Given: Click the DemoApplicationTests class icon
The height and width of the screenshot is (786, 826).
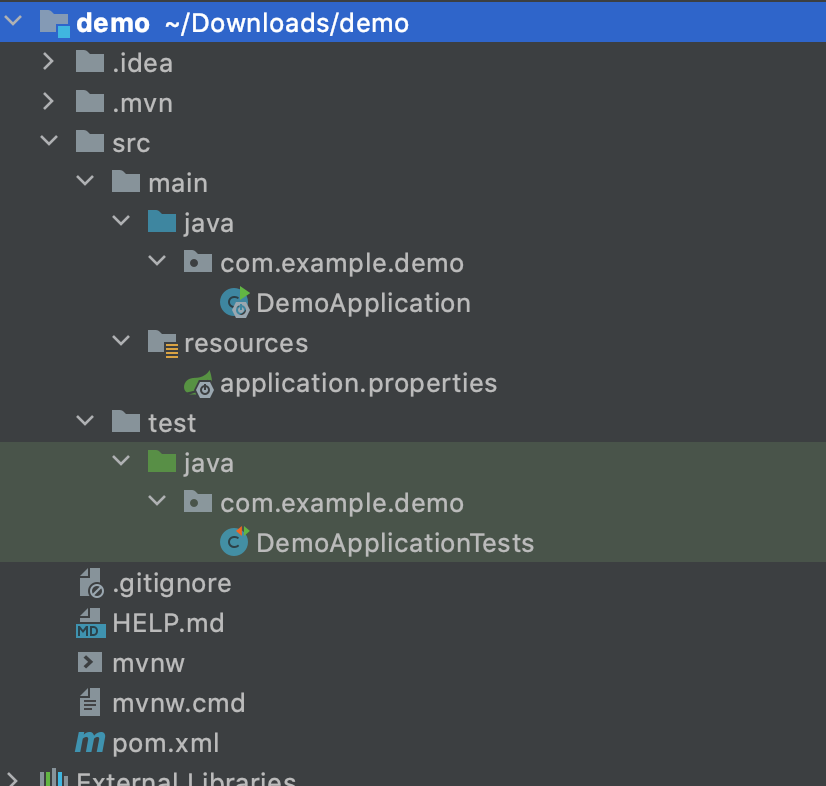Looking at the screenshot, I should coord(234,542).
